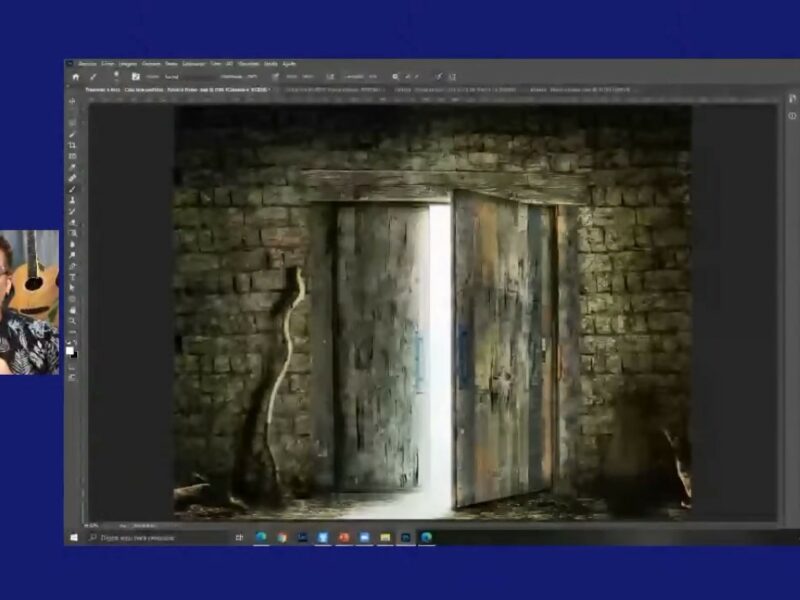Viewport: 800px width, 600px height.
Task: Select the Horizontal Type tool
Action: (72, 277)
